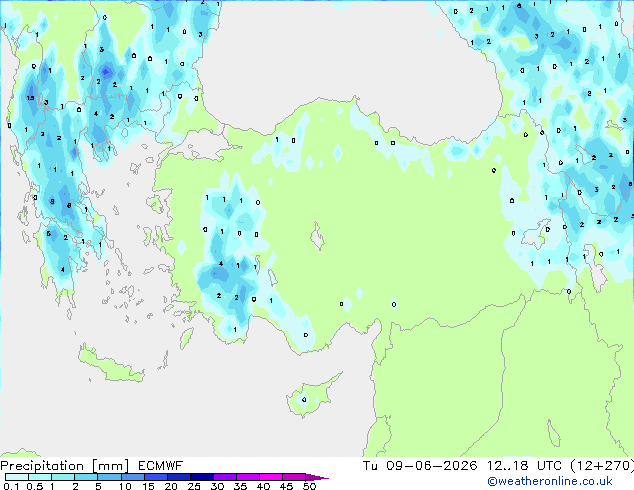Viewport: 634px width, 490px height.
Task: Click the 45–50 mm legend swatch
Action: click(294, 477)
